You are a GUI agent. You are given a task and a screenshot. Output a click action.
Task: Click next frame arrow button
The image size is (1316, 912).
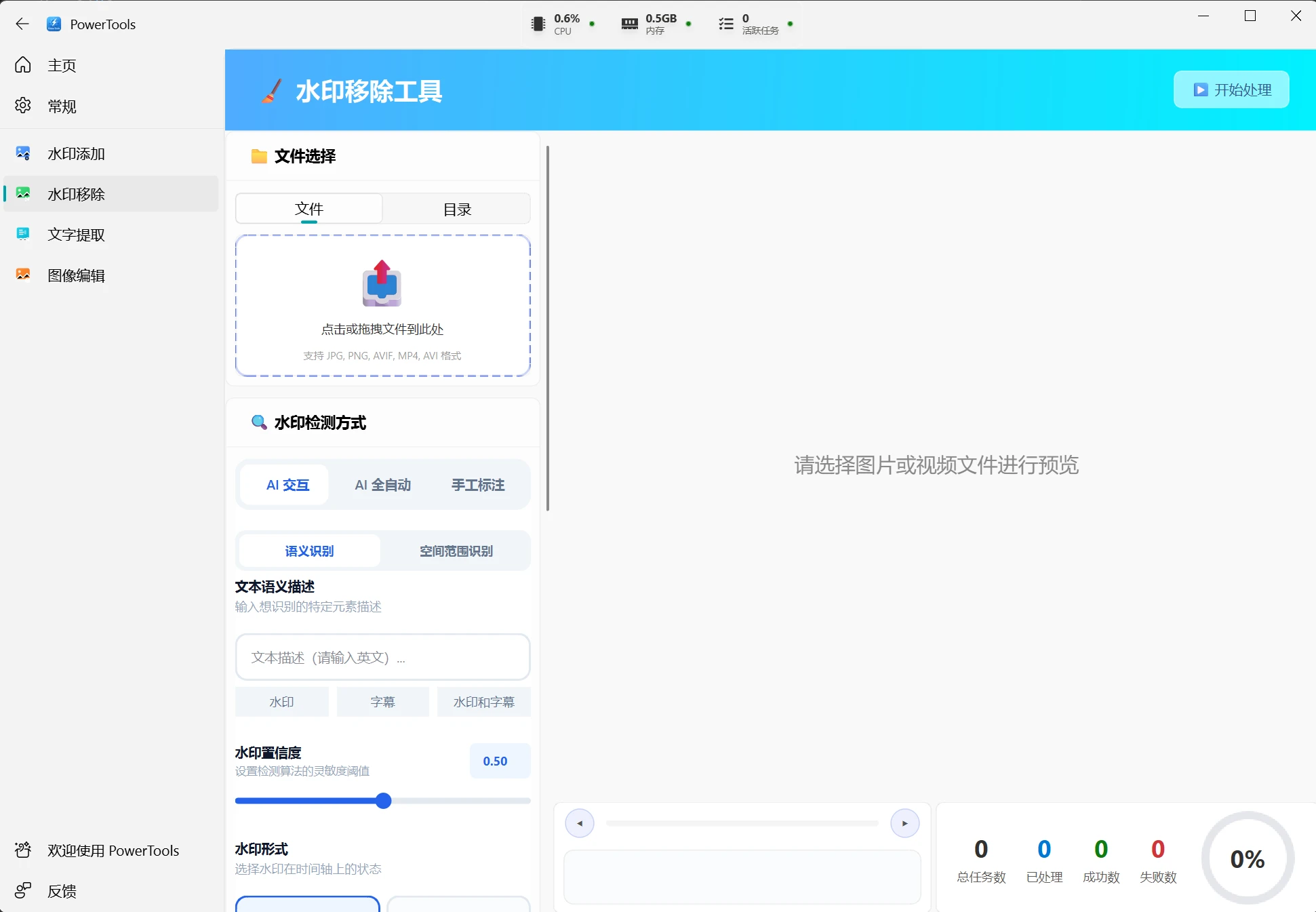click(905, 823)
